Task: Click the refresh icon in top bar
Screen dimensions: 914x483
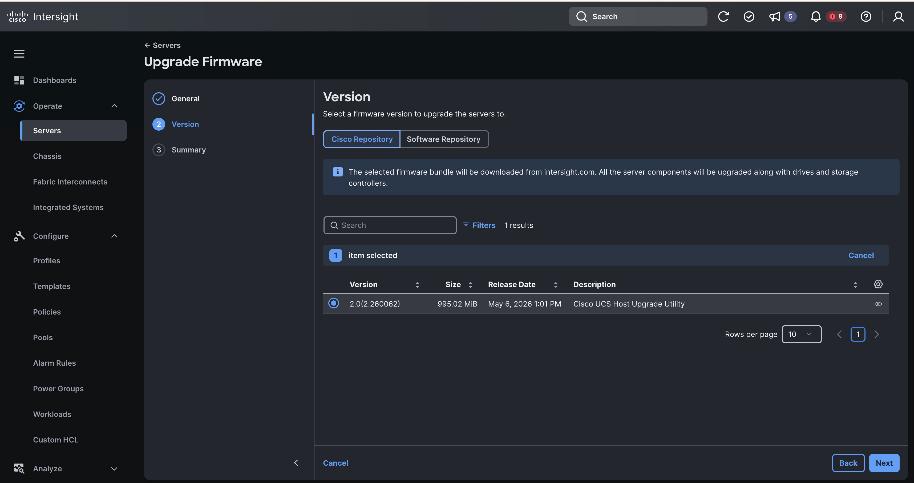Action: click(723, 16)
